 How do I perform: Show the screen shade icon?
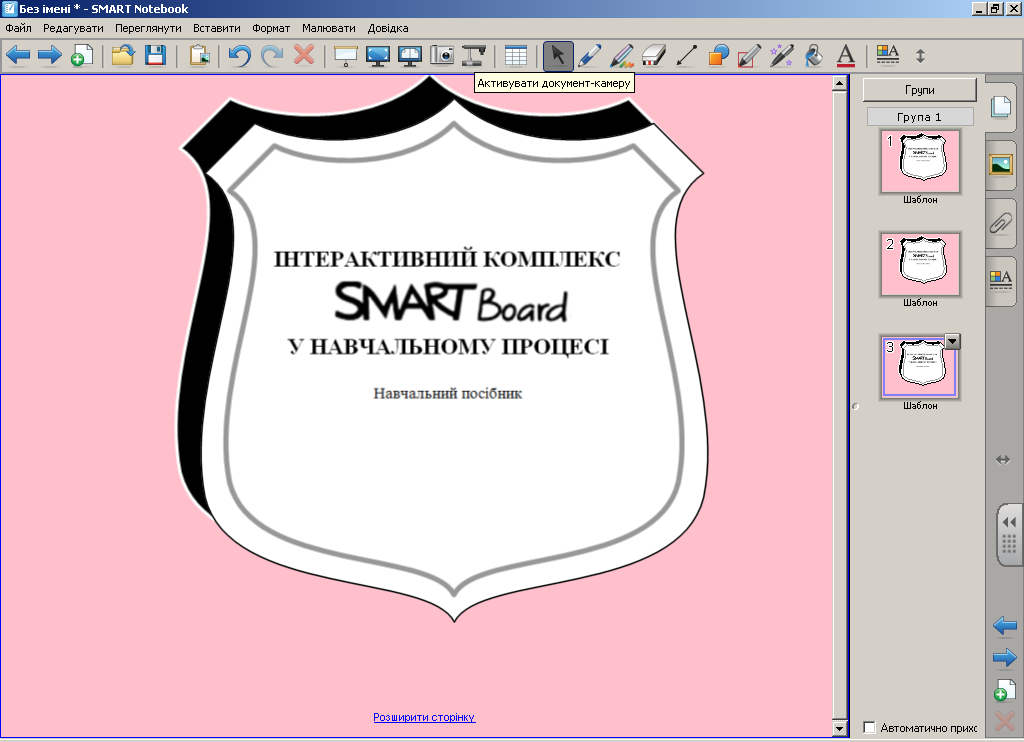[345, 56]
